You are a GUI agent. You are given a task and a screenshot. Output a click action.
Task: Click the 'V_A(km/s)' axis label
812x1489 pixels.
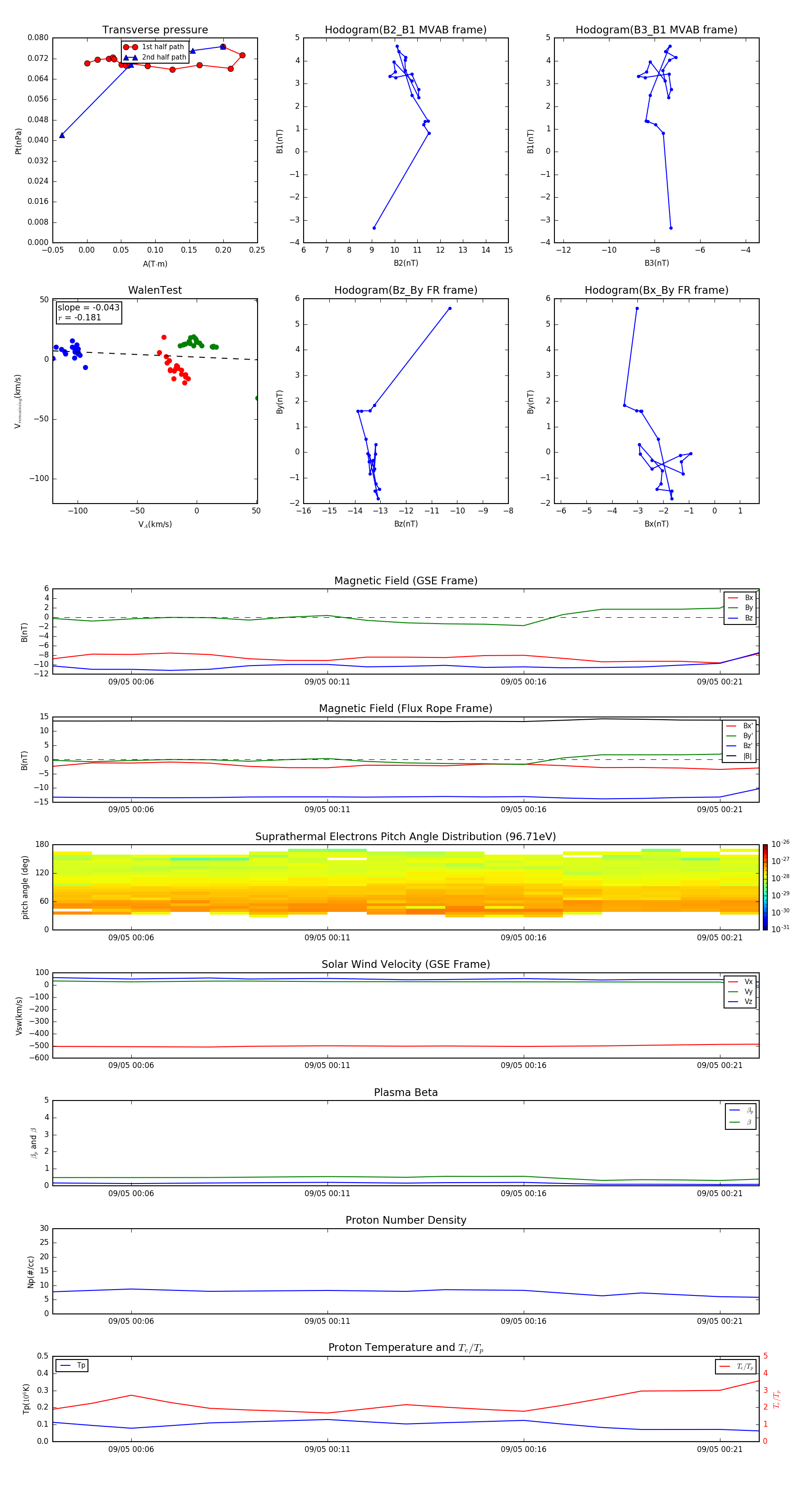[155, 524]
